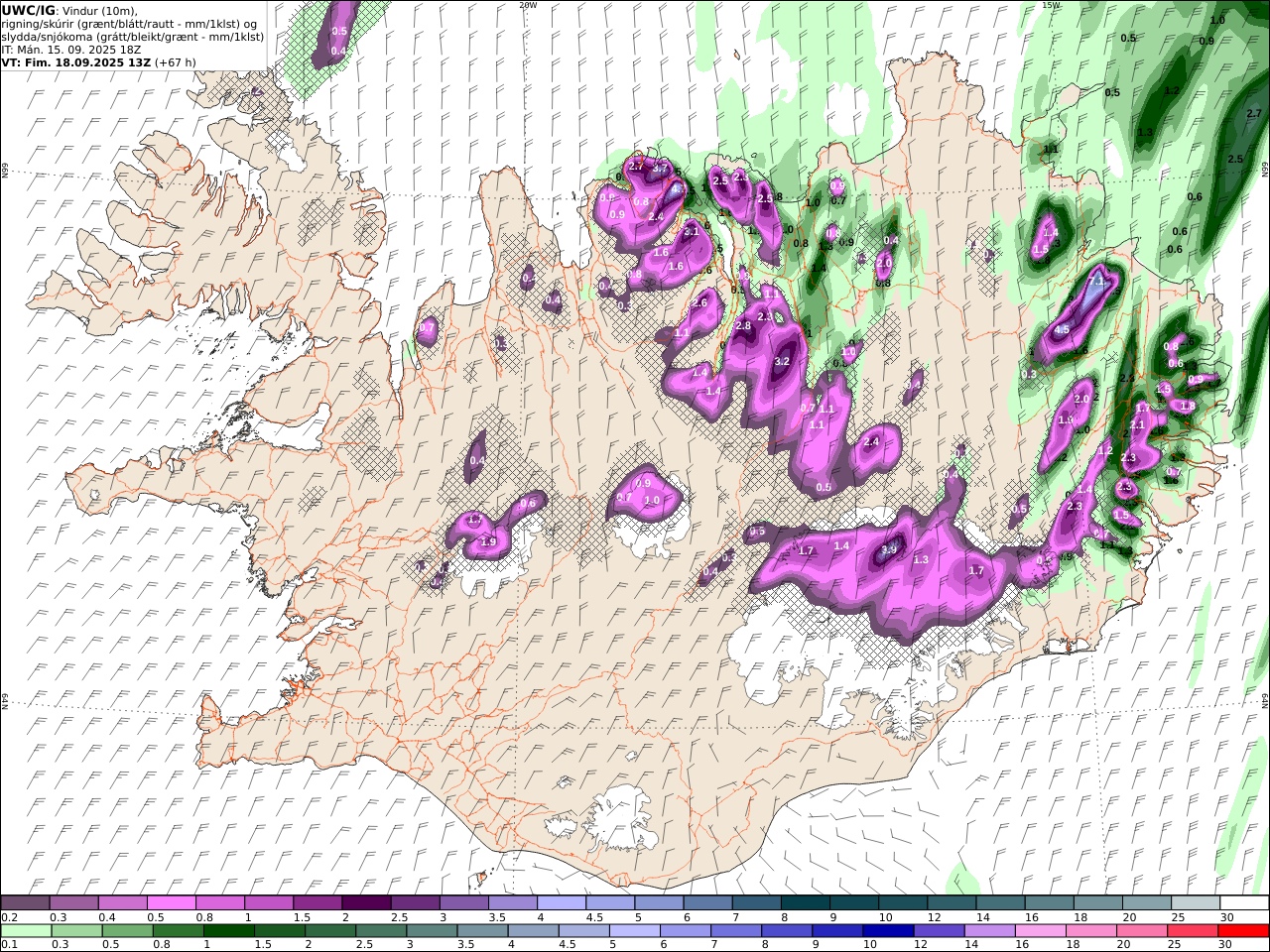Click the 3.7 snowfall value on map
The width and height of the screenshot is (1270, 952).
[x=660, y=169]
